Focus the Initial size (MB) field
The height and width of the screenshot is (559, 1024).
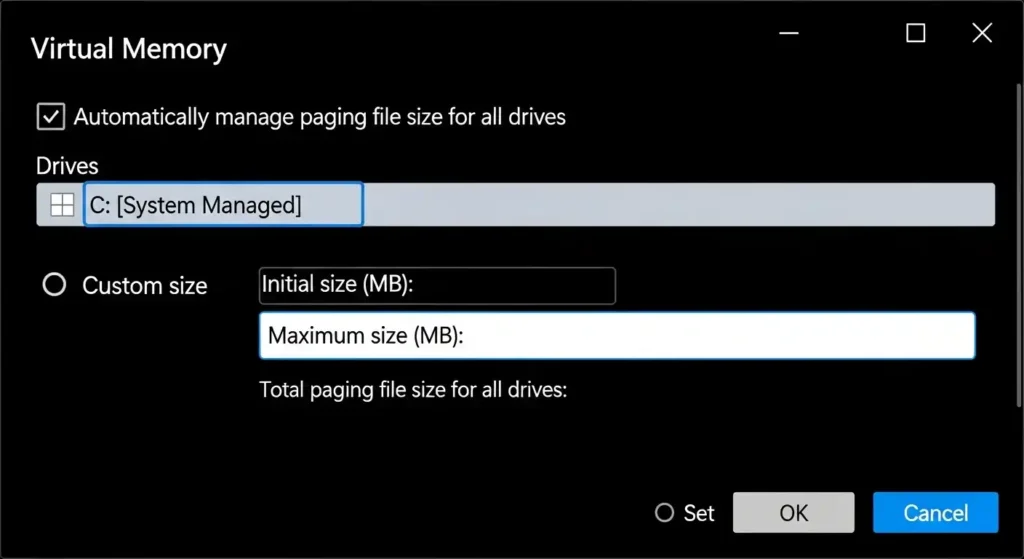tap(437, 285)
